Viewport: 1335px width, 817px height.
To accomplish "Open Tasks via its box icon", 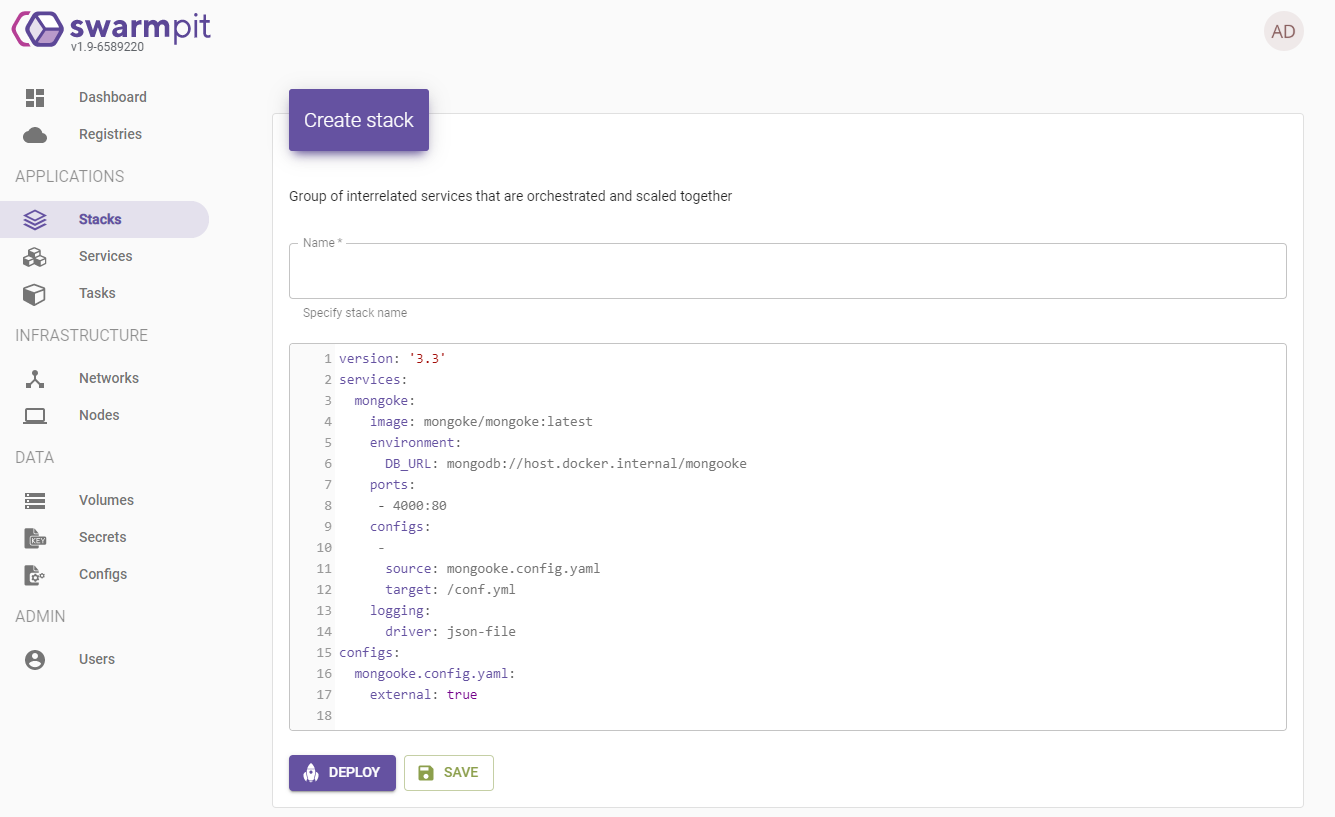I will tap(34, 293).
